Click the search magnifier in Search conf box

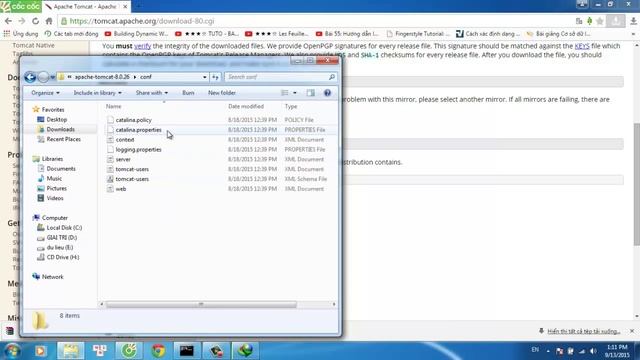332,77
